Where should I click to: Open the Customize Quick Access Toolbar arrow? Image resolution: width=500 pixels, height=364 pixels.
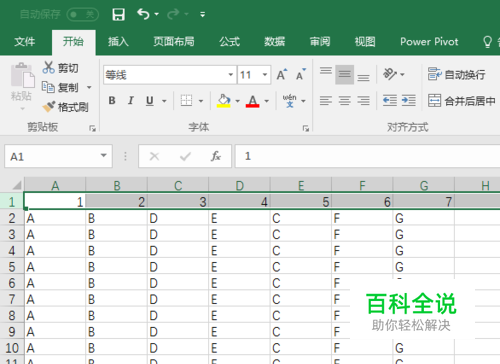click(202, 14)
